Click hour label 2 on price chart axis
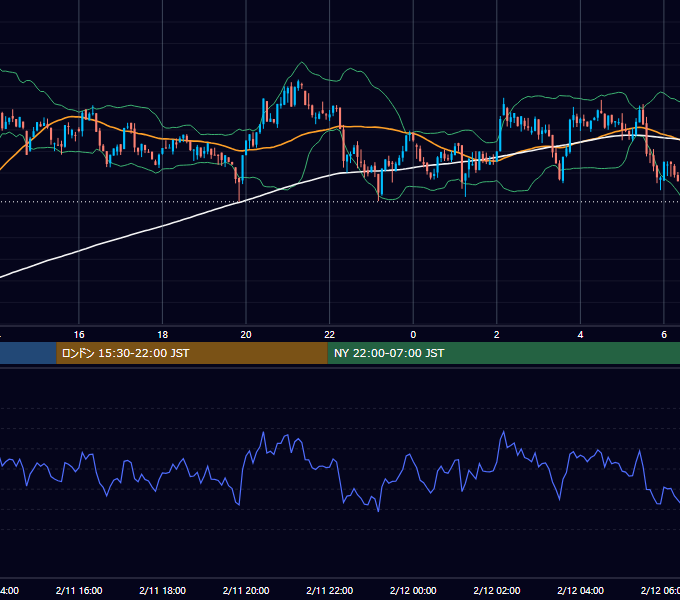680x600 pixels. [497, 335]
